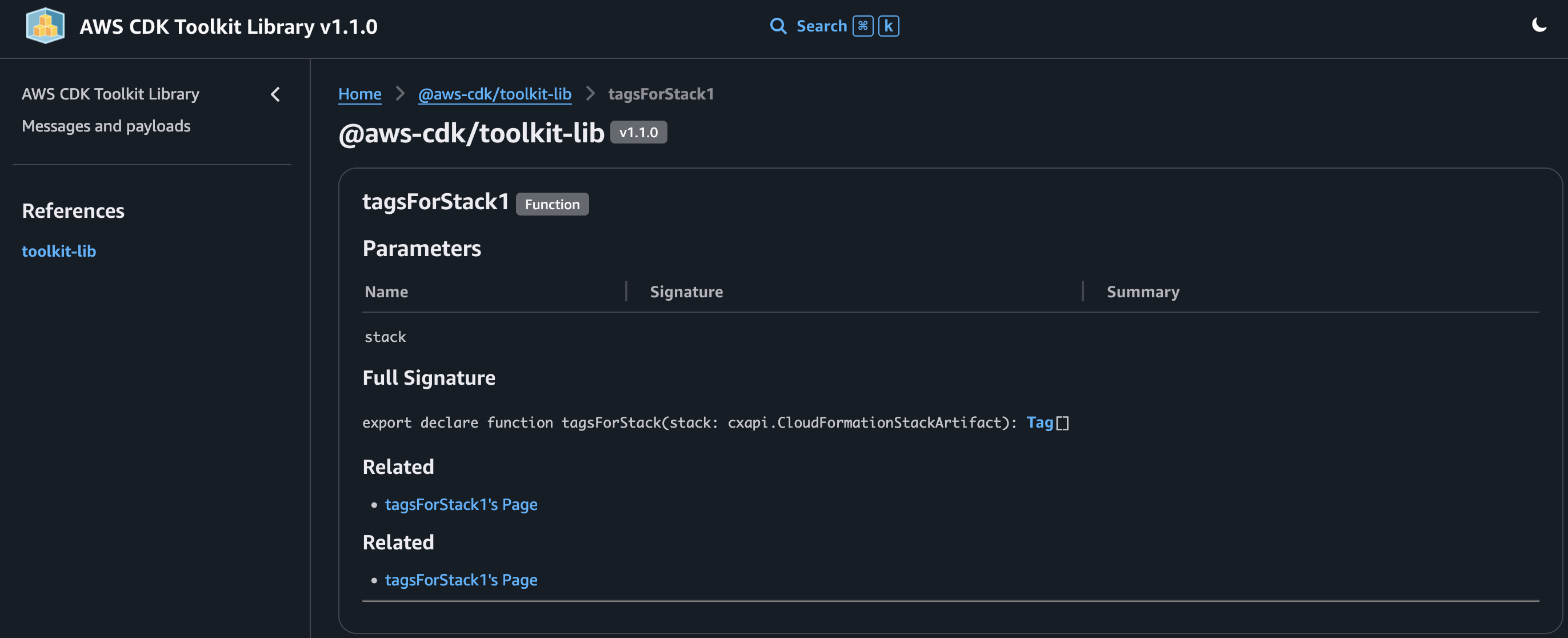Open second tagsForStack1's Page link

pyautogui.click(x=461, y=580)
